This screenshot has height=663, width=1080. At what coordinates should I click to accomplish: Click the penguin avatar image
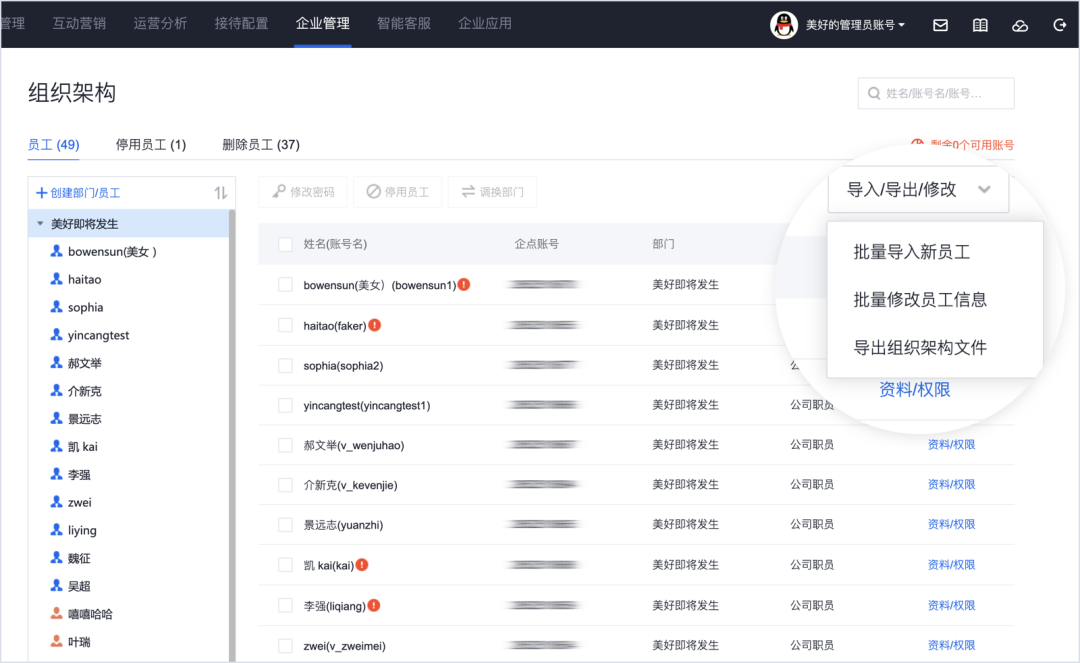click(784, 25)
